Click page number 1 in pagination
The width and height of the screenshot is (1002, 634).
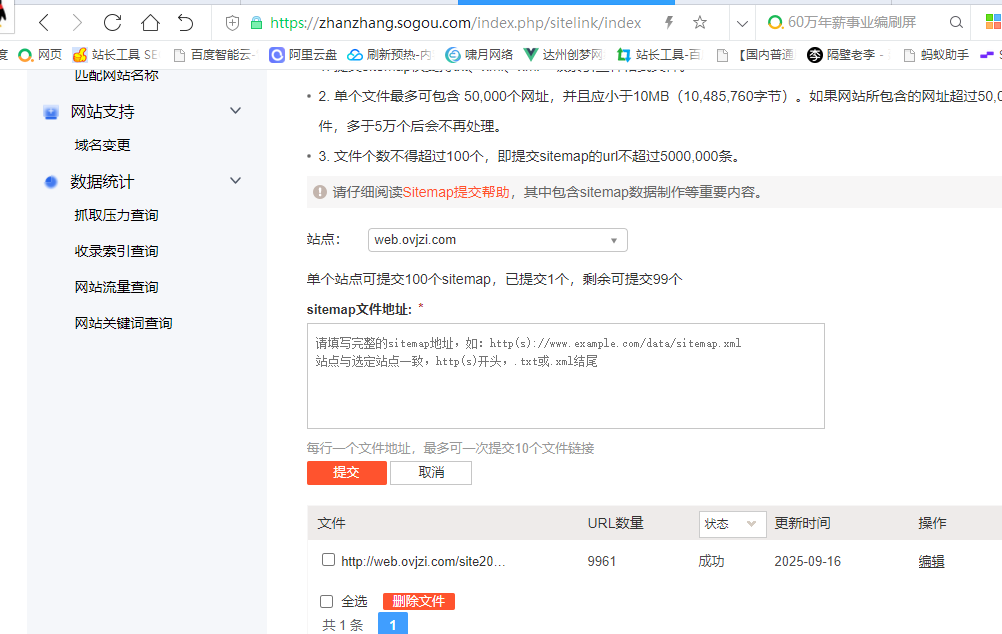click(393, 624)
